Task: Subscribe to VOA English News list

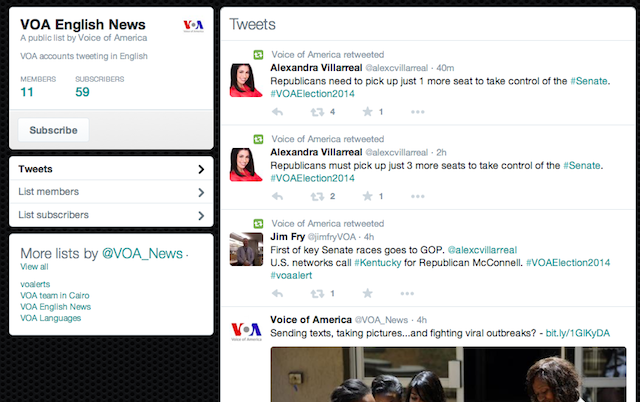Action: 53,130
